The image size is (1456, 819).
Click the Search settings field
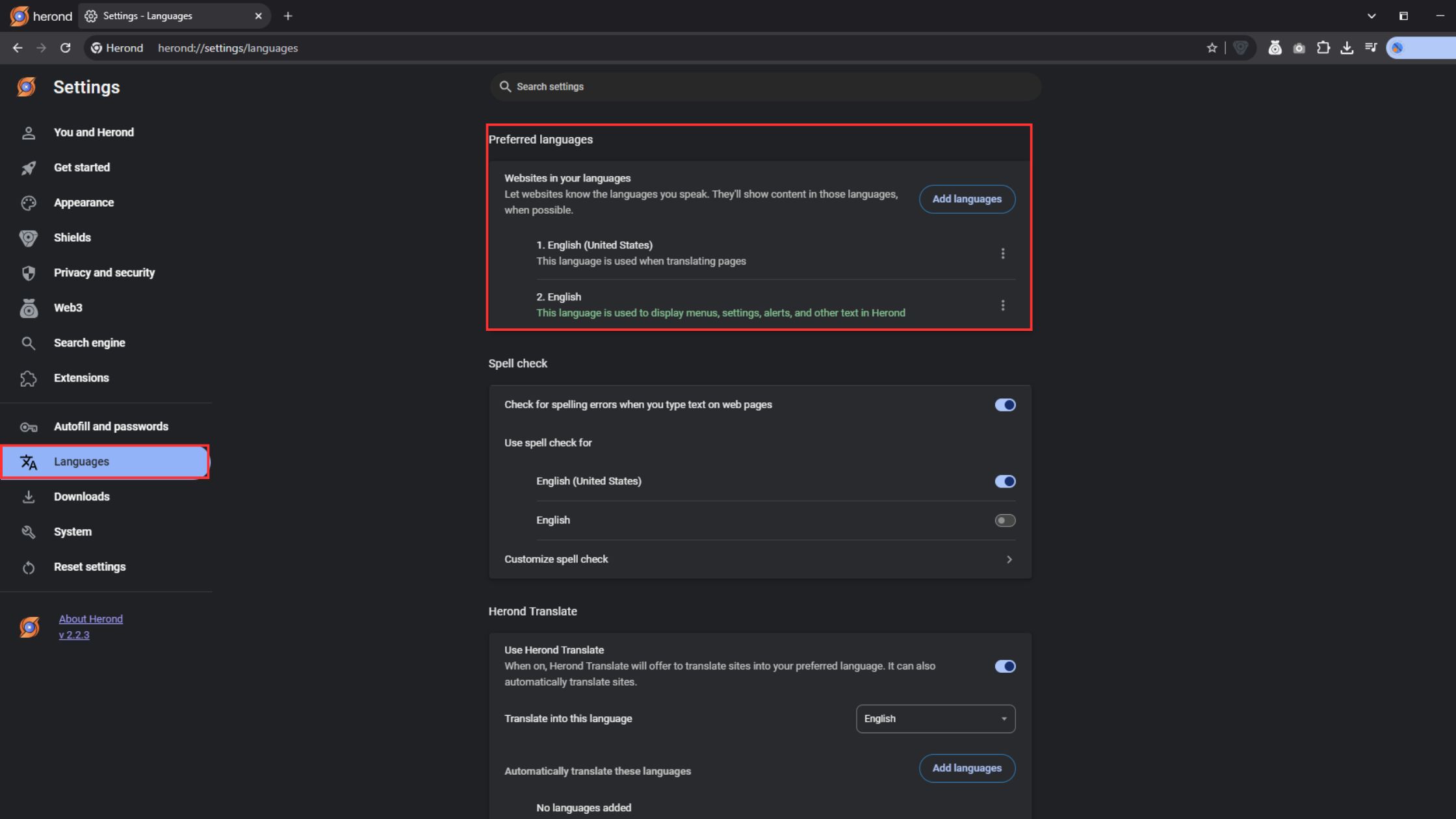764,86
